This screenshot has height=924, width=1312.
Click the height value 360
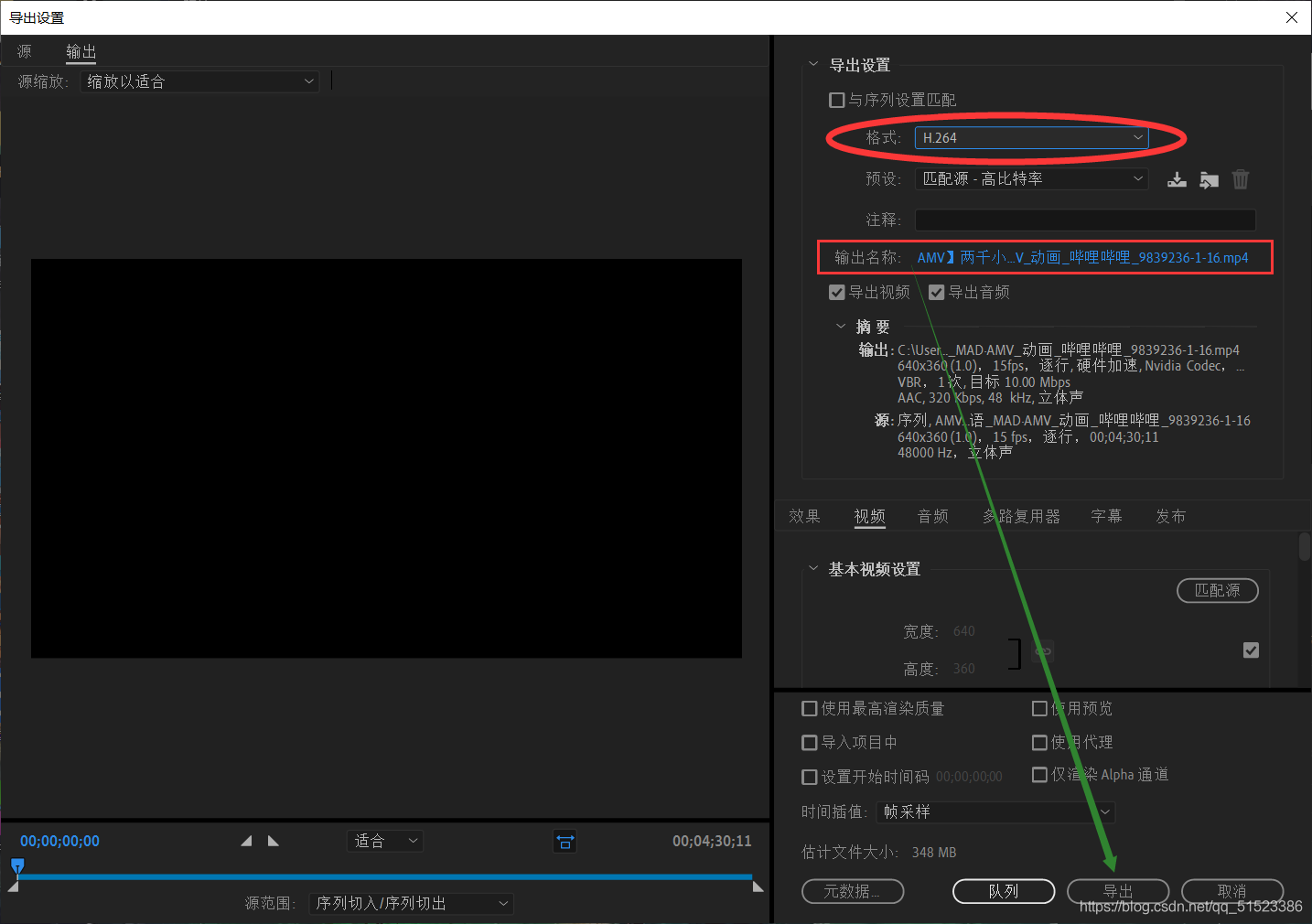(x=964, y=669)
